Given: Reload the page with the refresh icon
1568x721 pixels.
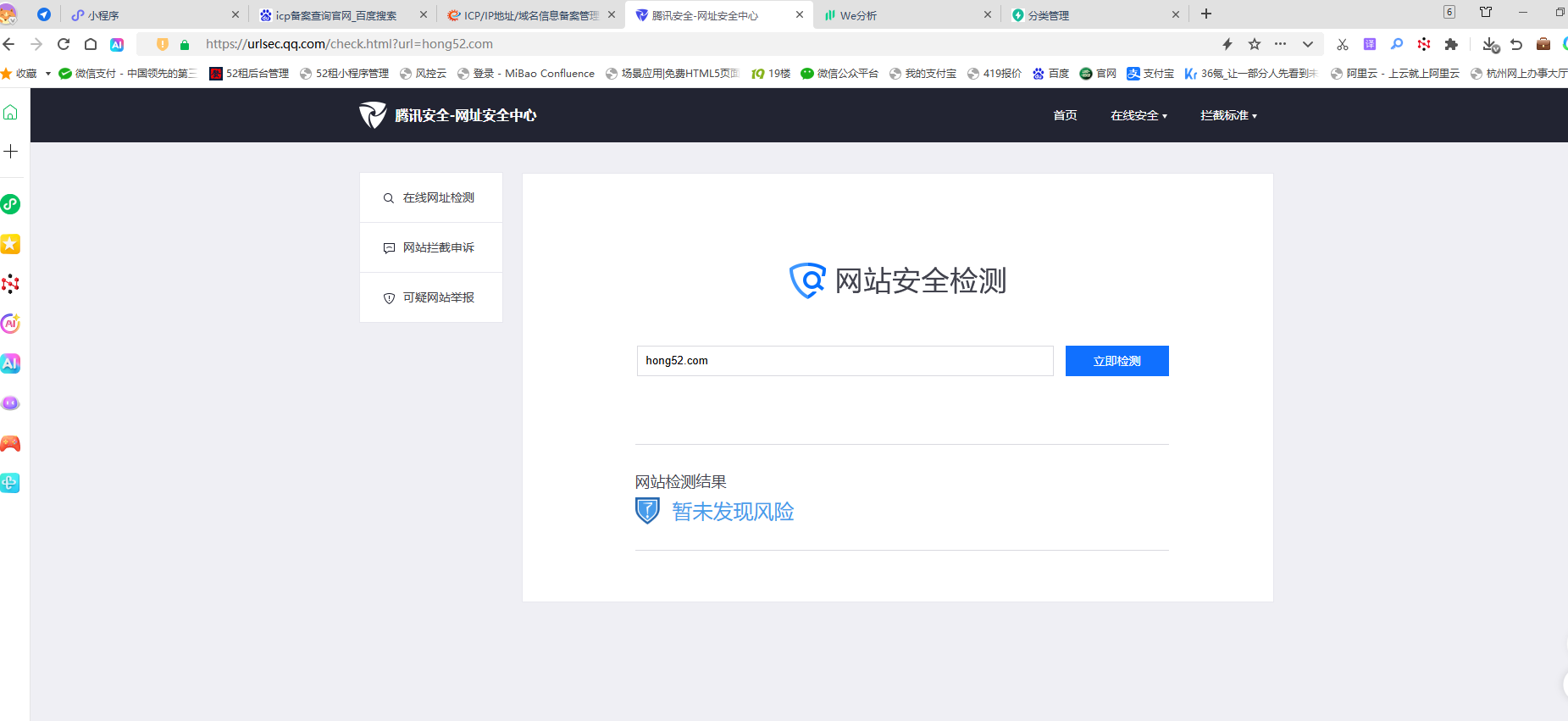Looking at the screenshot, I should (64, 44).
